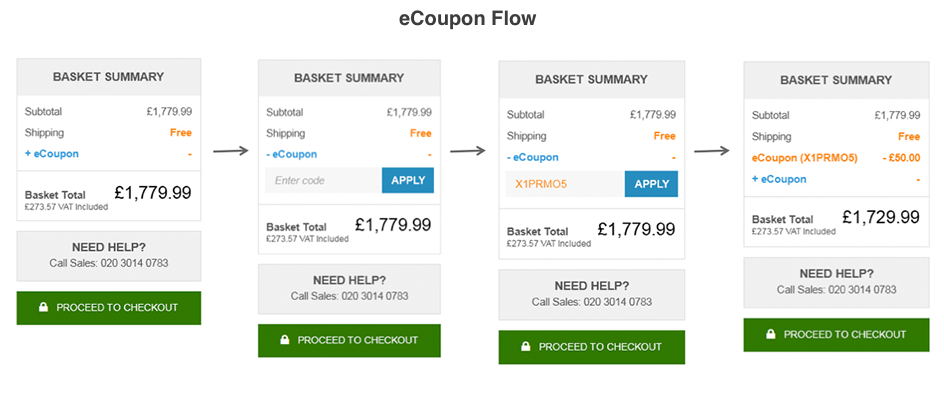
Task: Collapse the - eCoupon link in second basket
Action: pos(291,154)
